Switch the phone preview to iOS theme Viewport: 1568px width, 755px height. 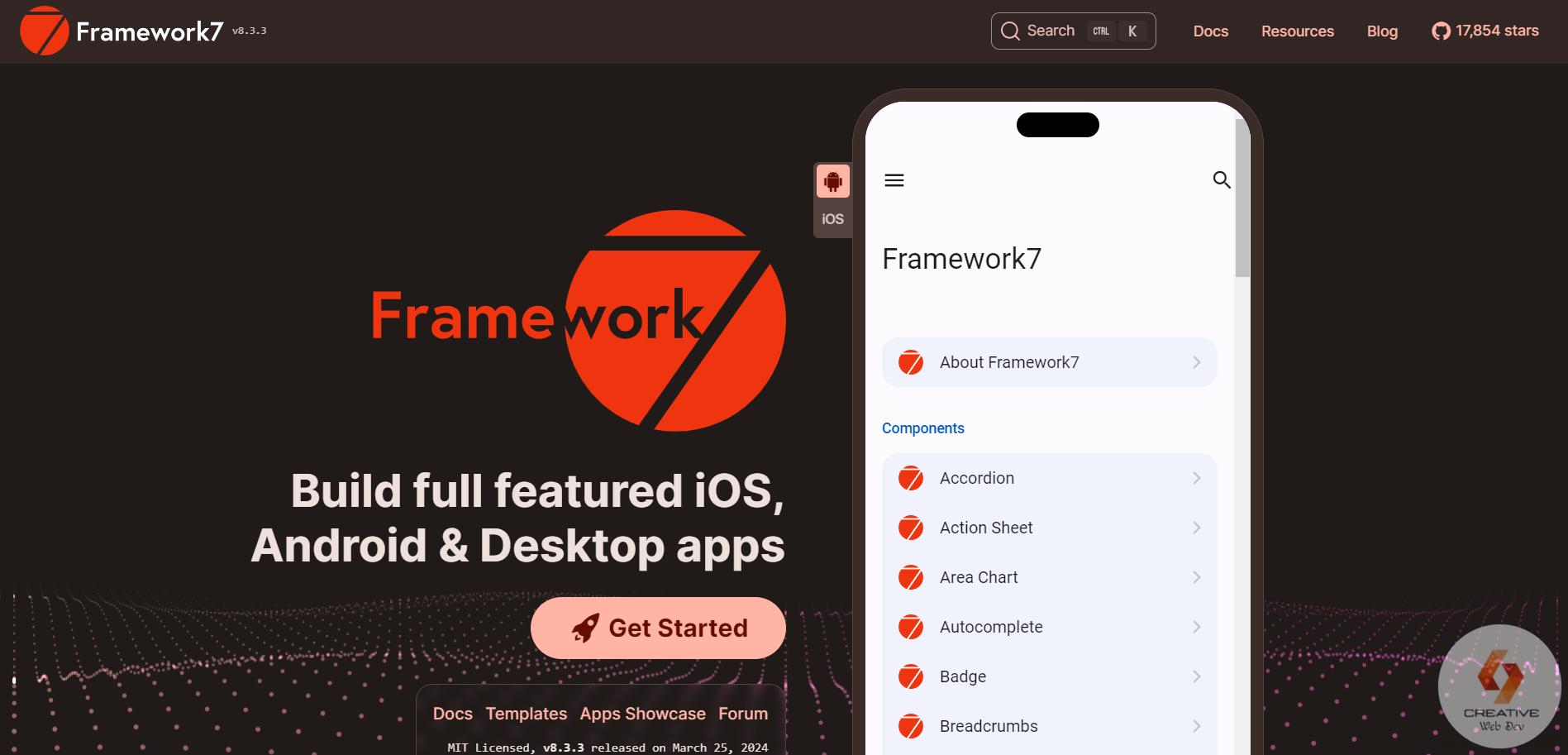833,219
